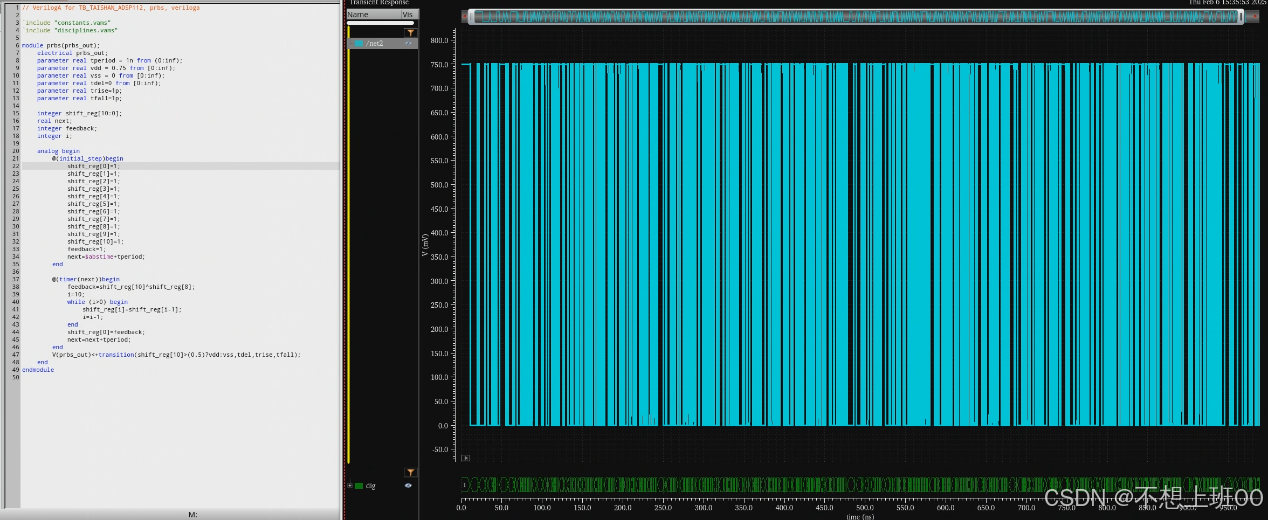This screenshot has width=1268, height=520.
Task: Click the time (ns) axis title
Action: 862,516
